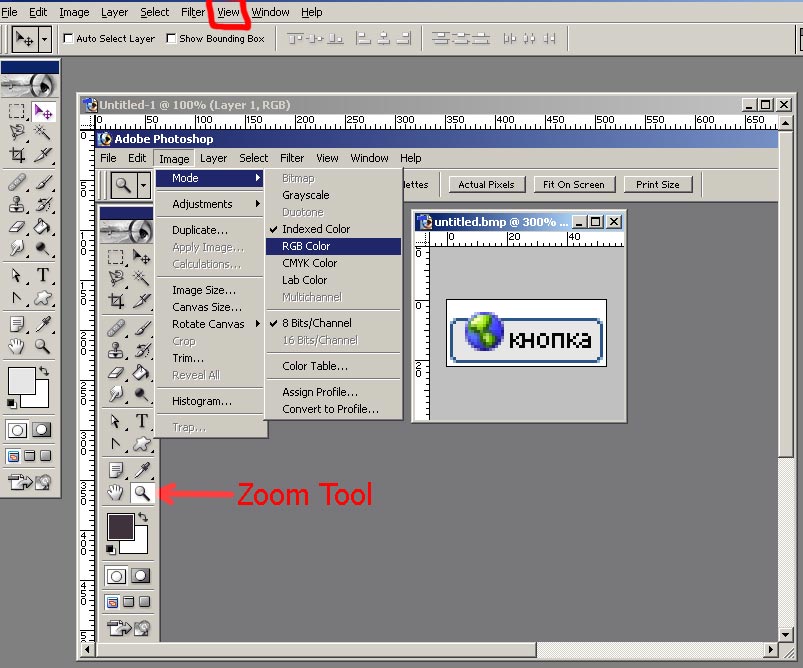
Task: Select the Eyedropper tool in main toolbox
Action: pyautogui.click(x=43, y=324)
